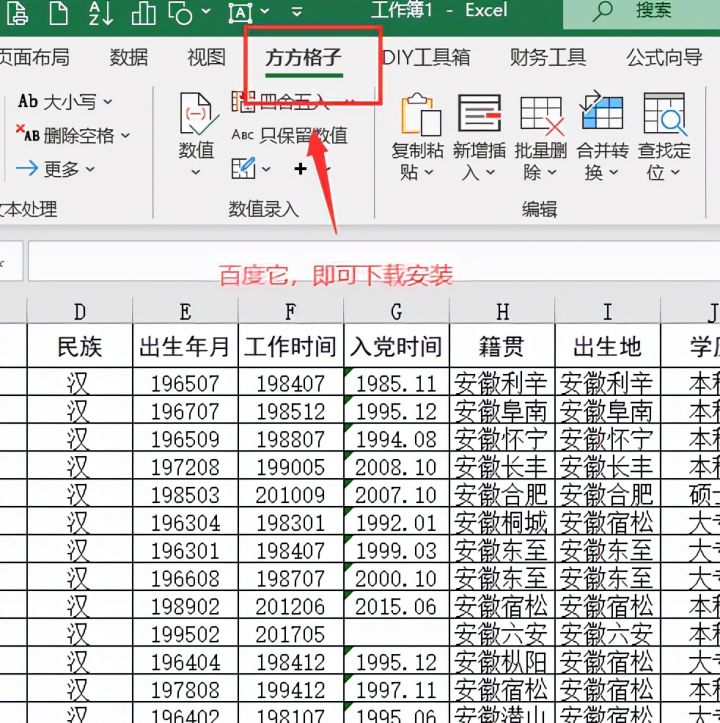Viewport: 720px width, 723px height.
Task: Click the 出生年月 header cell
Action: coord(185,346)
